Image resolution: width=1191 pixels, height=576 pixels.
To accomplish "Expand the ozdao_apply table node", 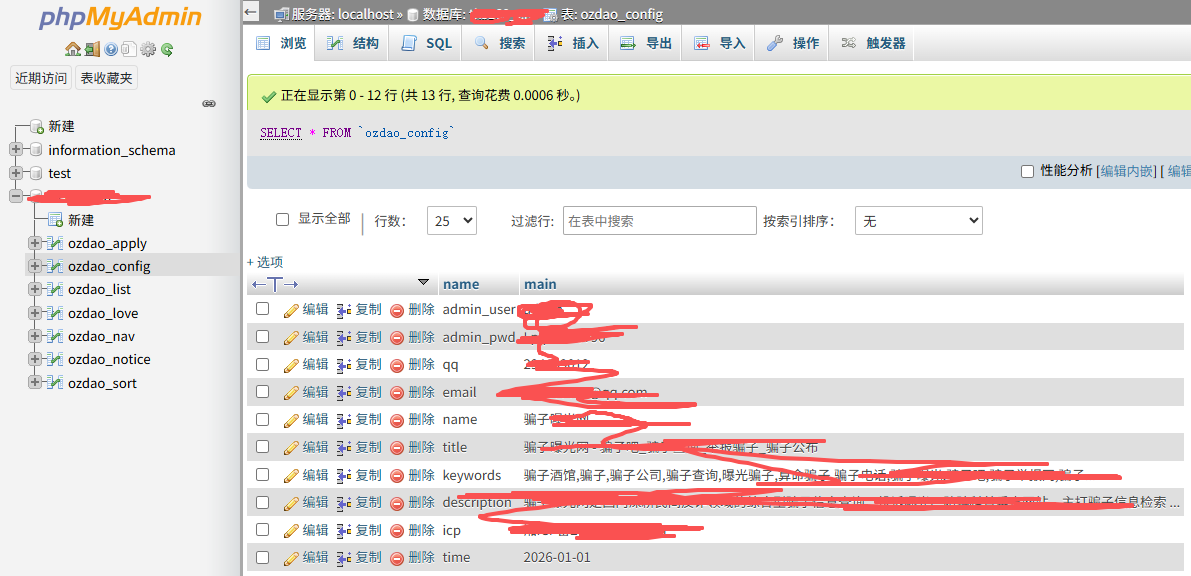I will 34,243.
